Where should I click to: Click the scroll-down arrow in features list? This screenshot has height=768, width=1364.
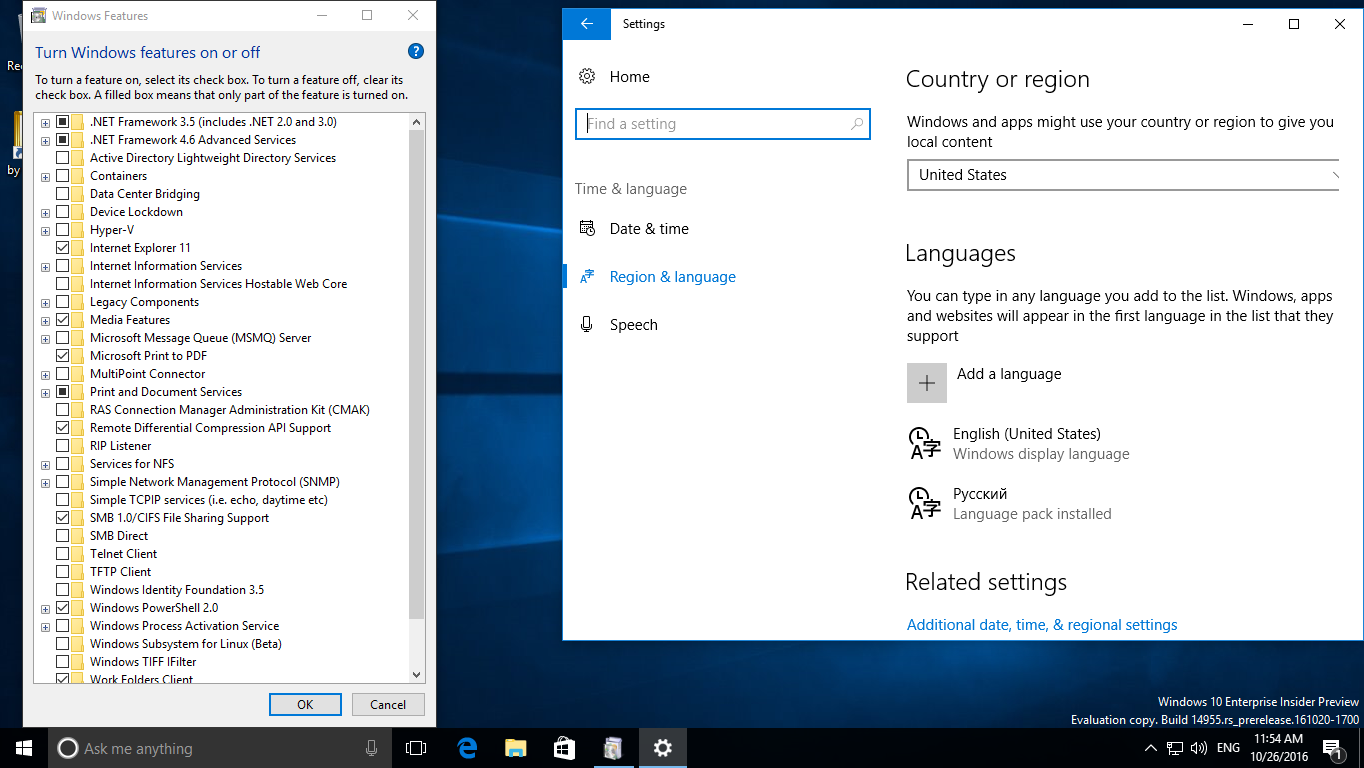(417, 675)
